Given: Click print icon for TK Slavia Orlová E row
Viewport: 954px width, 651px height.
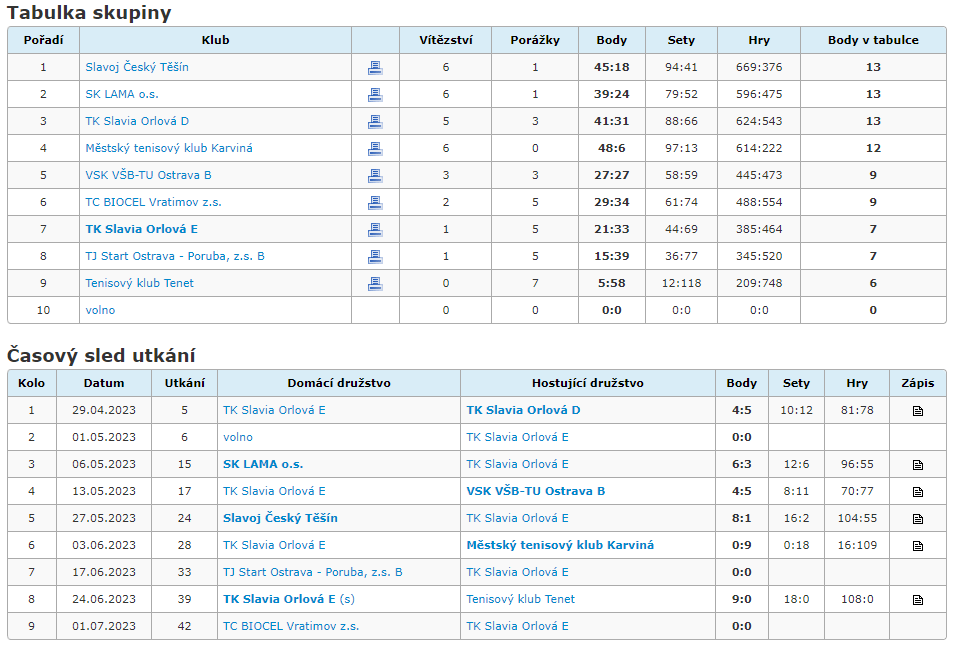Looking at the screenshot, I should pyautogui.click(x=375, y=229).
